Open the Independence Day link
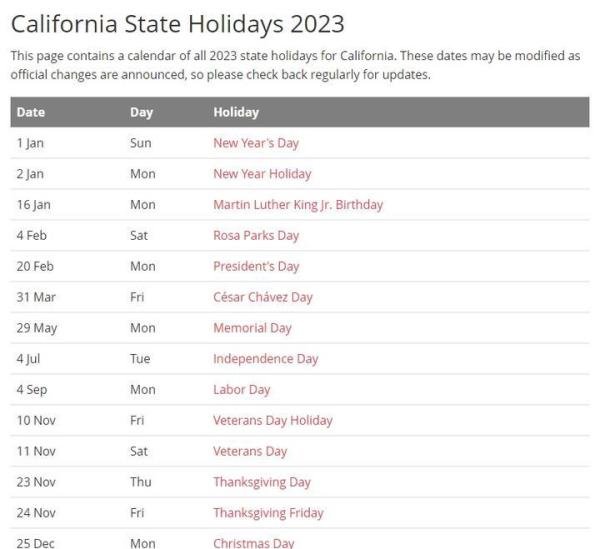 click(x=266, y=359)
